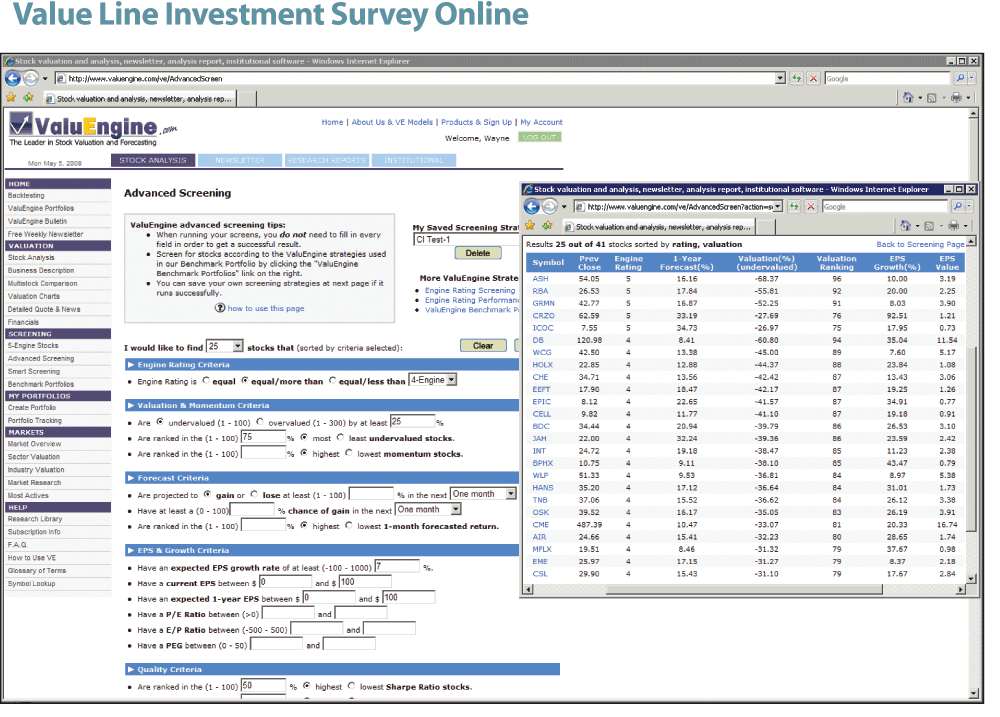The image size is (1000, 717).
Task: Open the INSTITUTIONAL tab
Action: 413,160
